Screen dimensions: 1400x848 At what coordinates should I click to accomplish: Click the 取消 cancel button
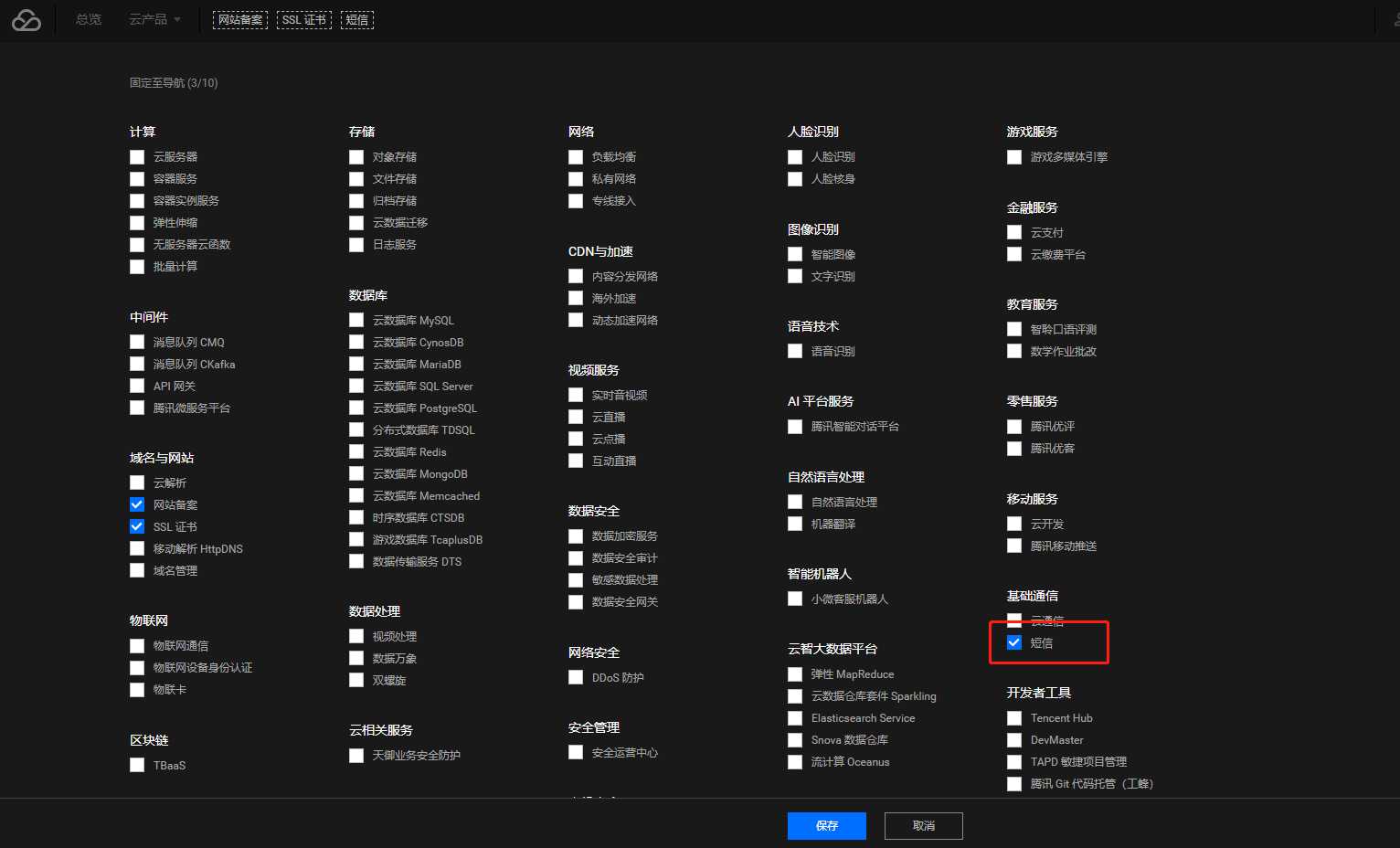pyautogui.click(x=924, y=826)
